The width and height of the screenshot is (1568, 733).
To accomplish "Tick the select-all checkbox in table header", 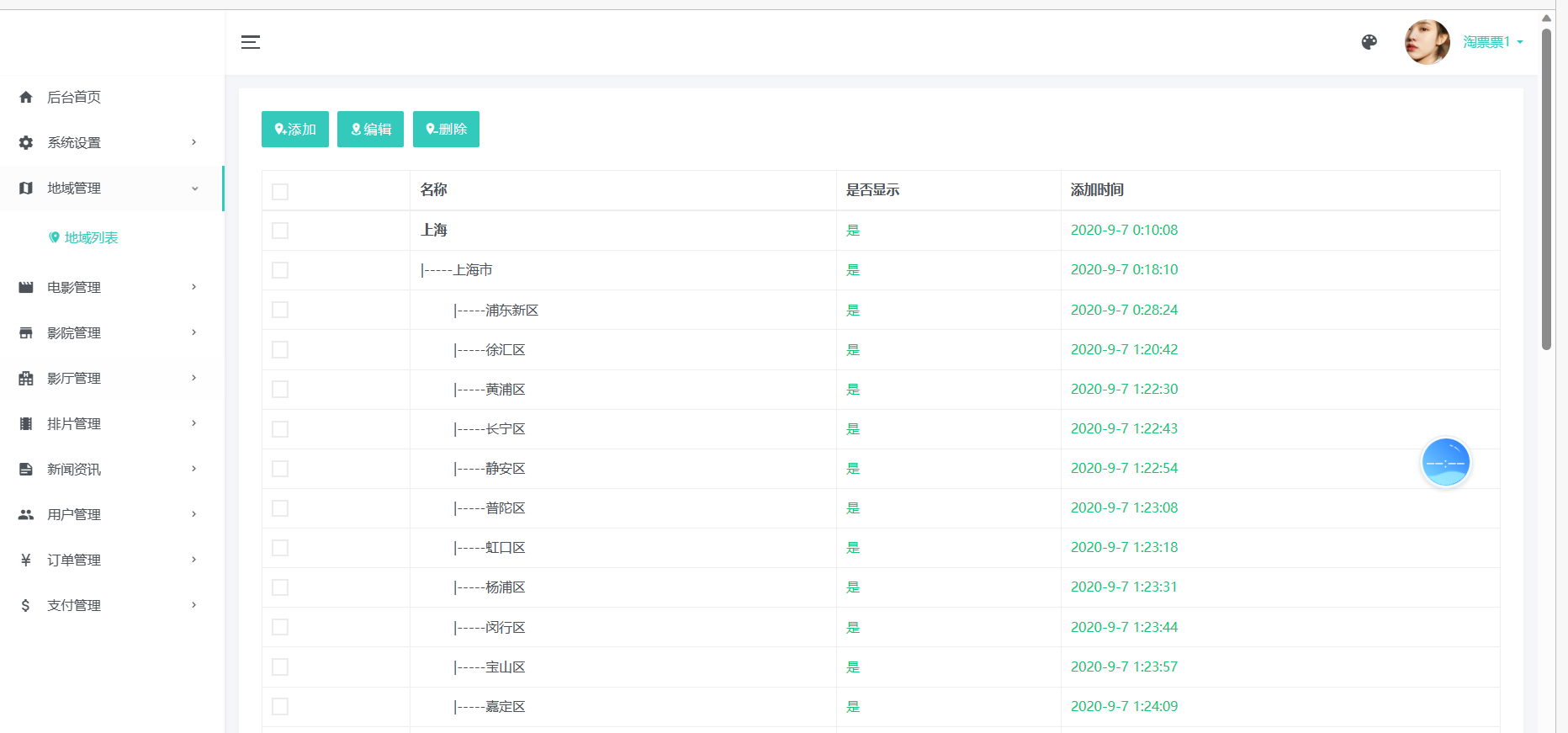I will click(x=280, y=192).
